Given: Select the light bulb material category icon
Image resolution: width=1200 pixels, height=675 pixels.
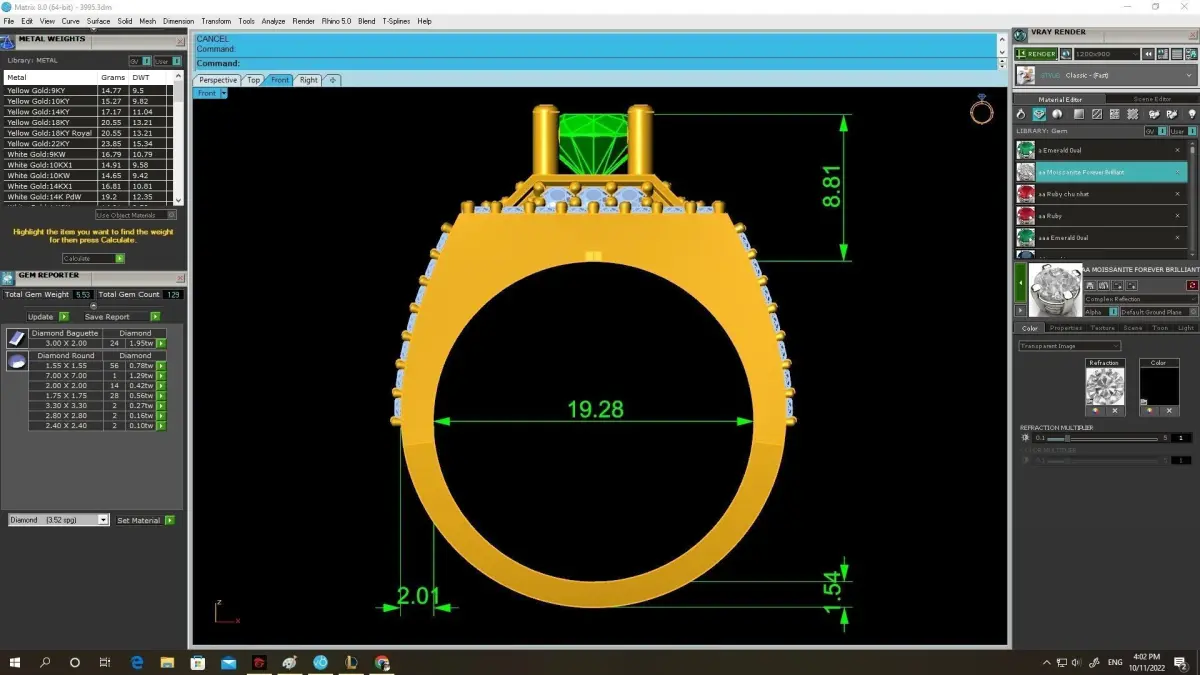Looking at the screenshot, I should click(1191, 115).
